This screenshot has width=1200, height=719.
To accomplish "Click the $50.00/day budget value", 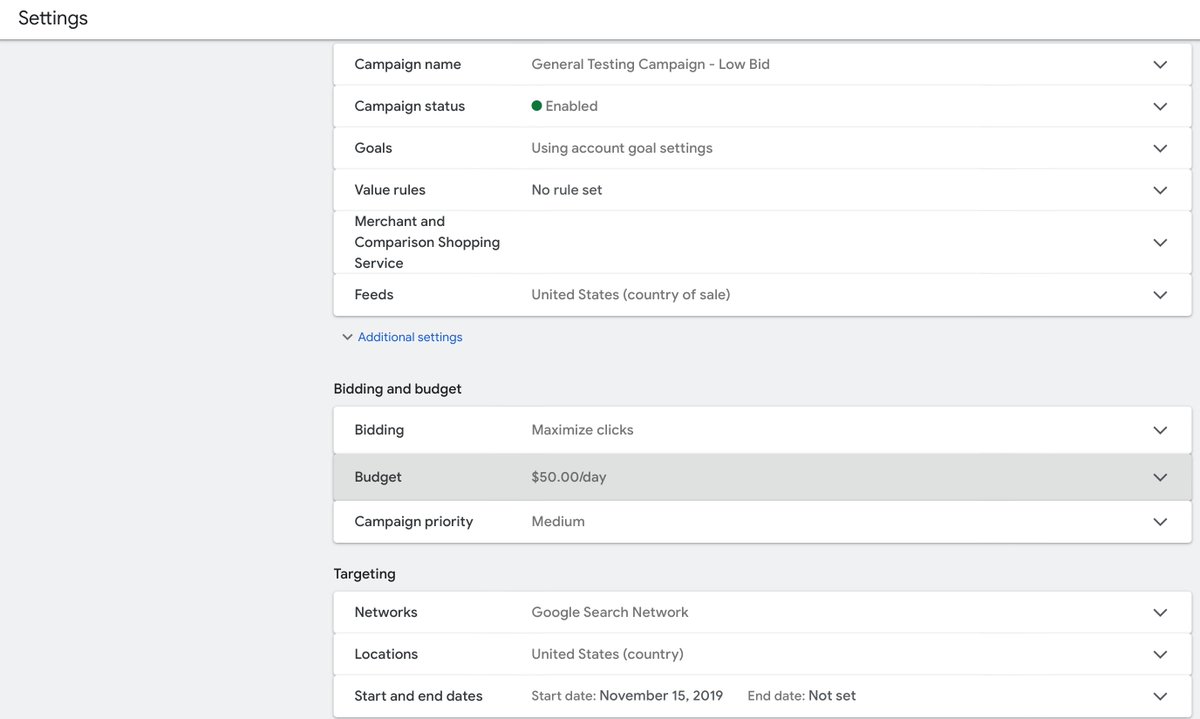I will pos(569,478).
